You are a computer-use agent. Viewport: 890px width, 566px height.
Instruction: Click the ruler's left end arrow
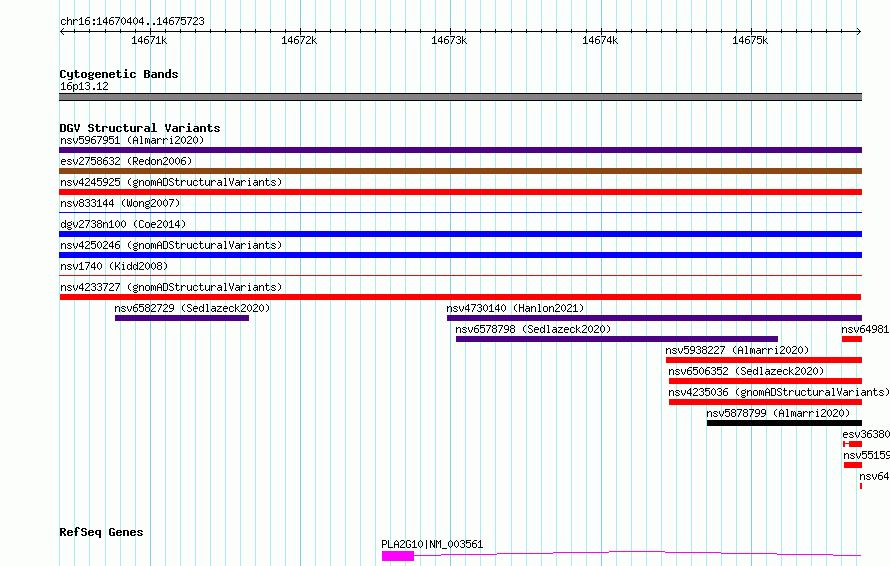[62, 31]
